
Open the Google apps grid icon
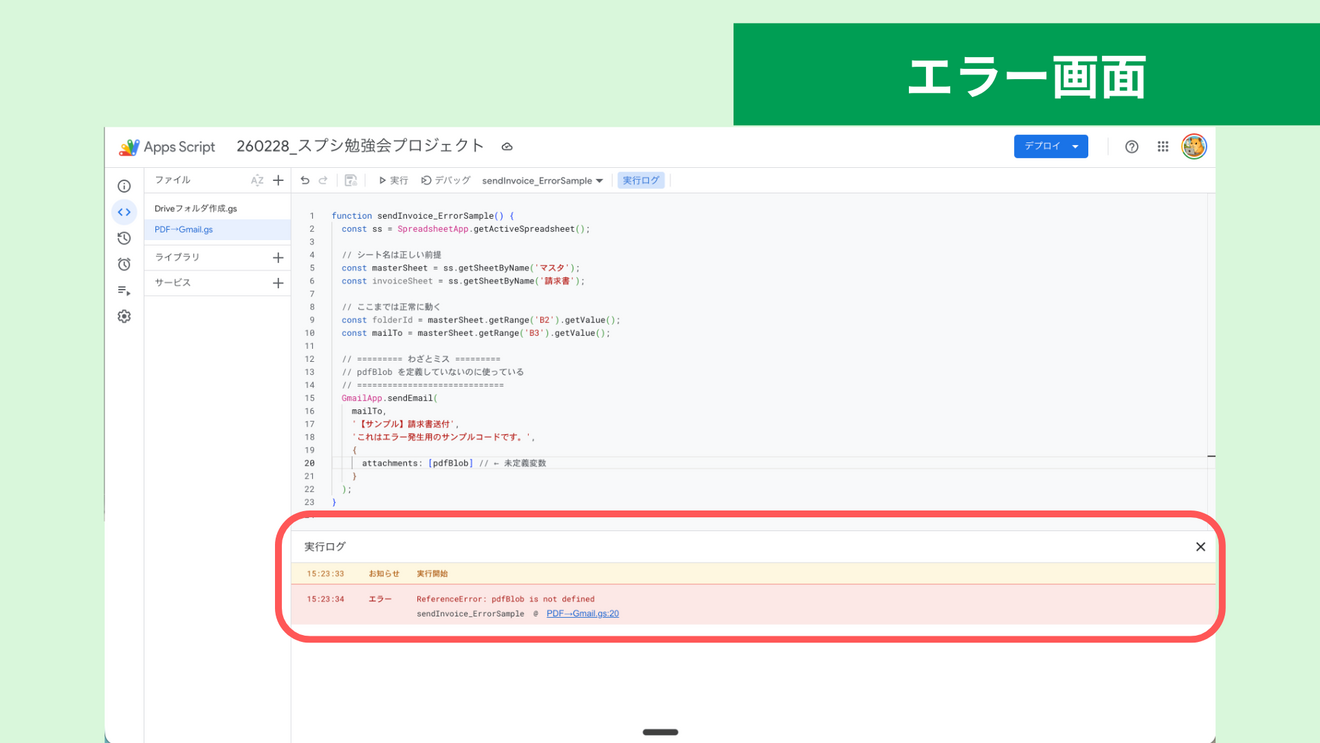pos(1163,147)
